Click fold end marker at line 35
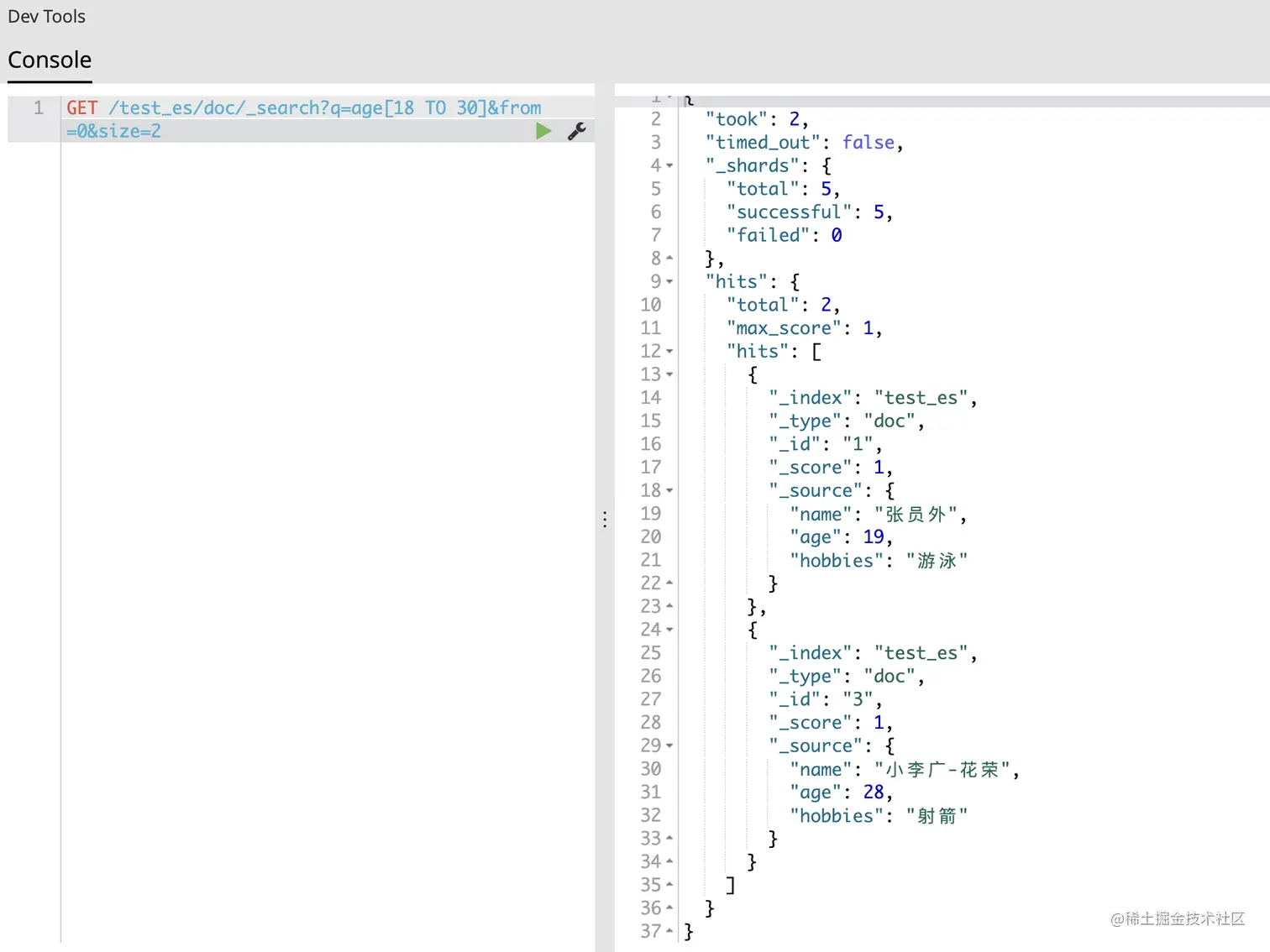The width and height of the screenshot is (1270, 952). coord(669,884)
